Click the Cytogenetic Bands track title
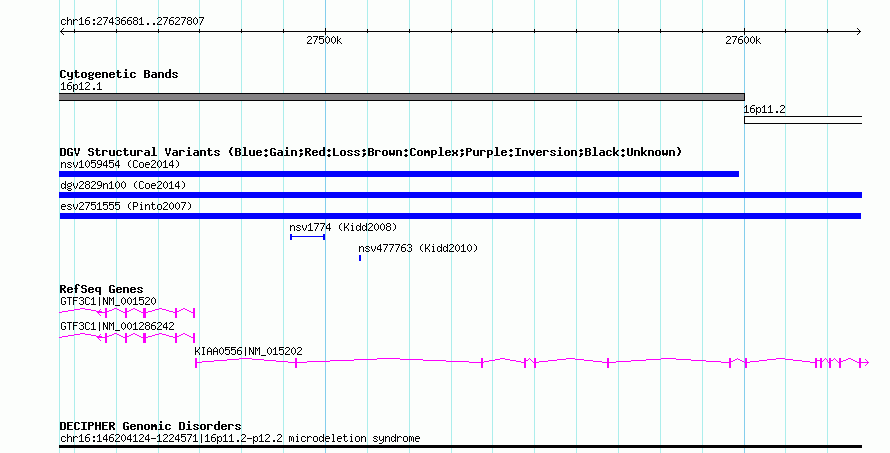The height and width of the screenshot is (453, 890). (x=119, y=74)
